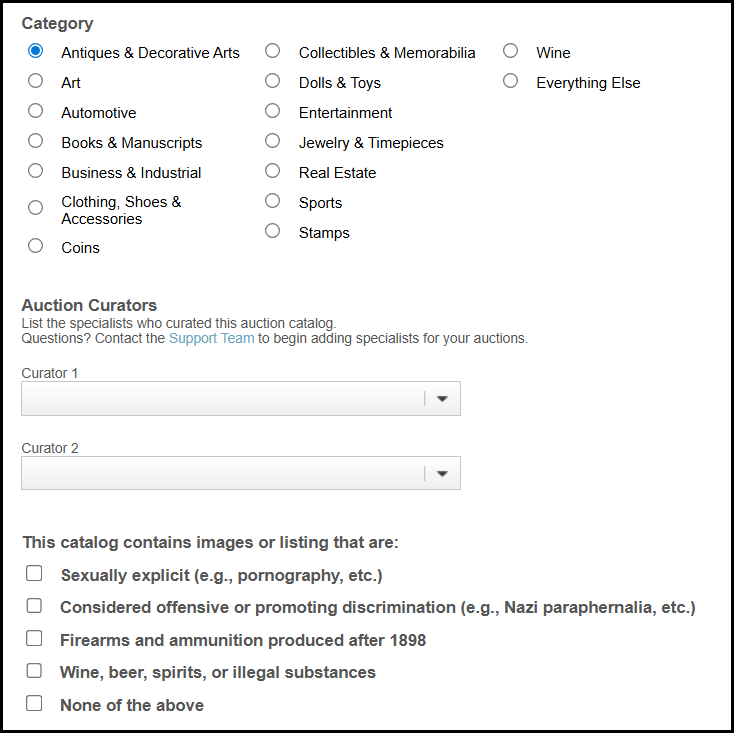
Task: Select the Real Estate category
Action: coord(272,171)
